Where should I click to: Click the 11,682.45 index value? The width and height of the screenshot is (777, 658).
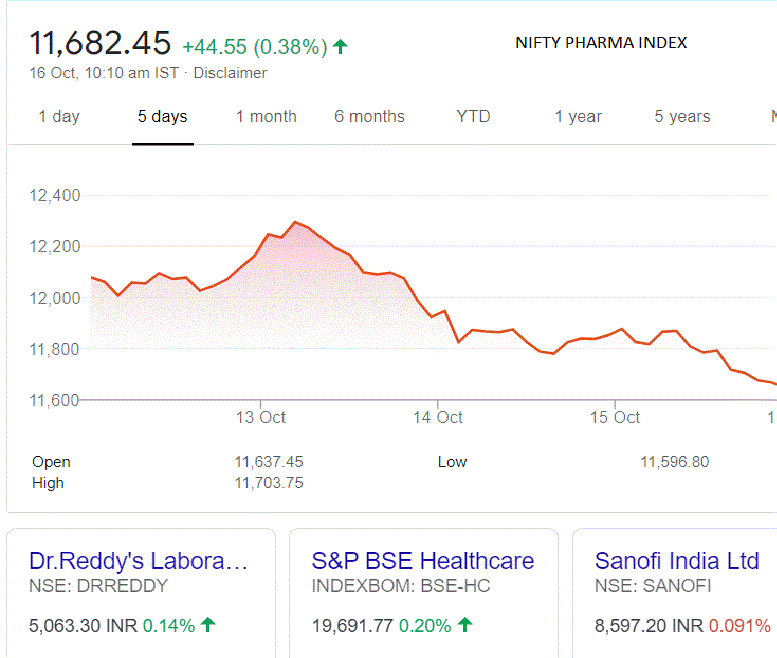coord(100,44)
